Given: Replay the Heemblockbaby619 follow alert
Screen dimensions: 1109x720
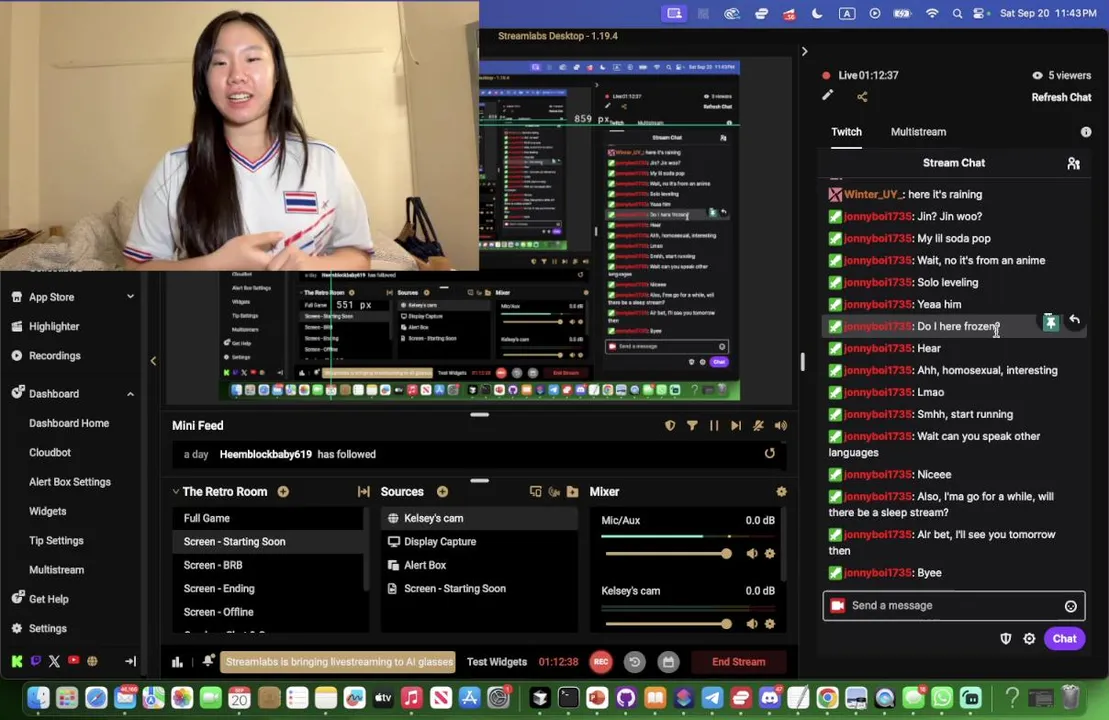Looking at the screenshot, I should click(770, 453).
